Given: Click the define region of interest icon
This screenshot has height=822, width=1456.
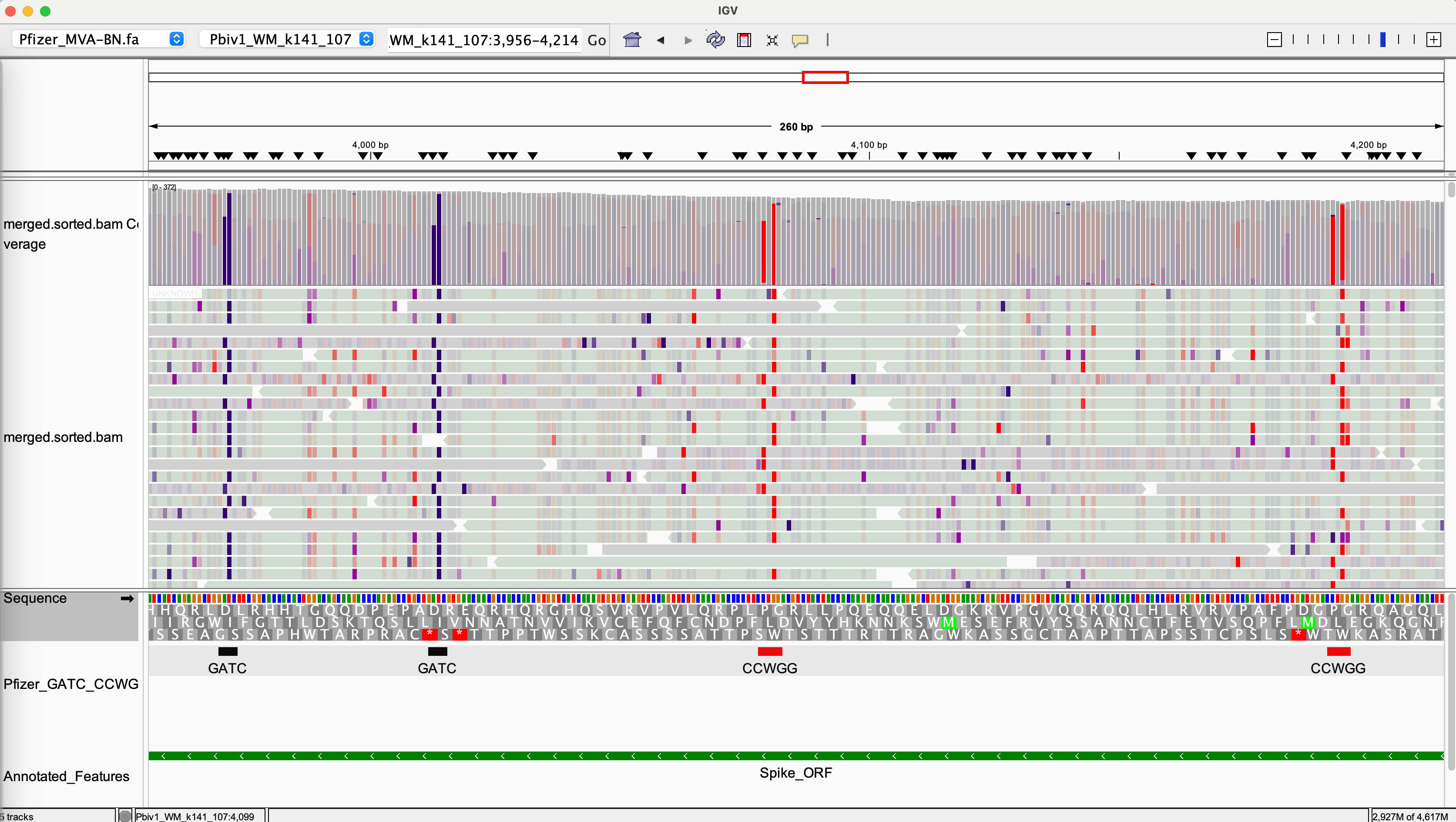Looking at the screenshot, I should click(744, 40).
